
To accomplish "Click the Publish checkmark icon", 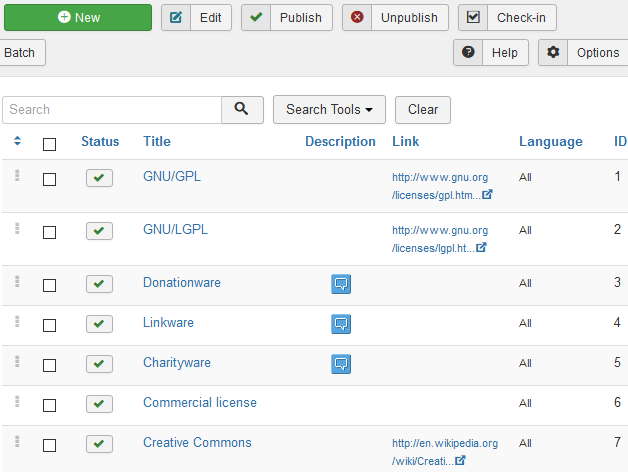I will (x=256, y=18).
